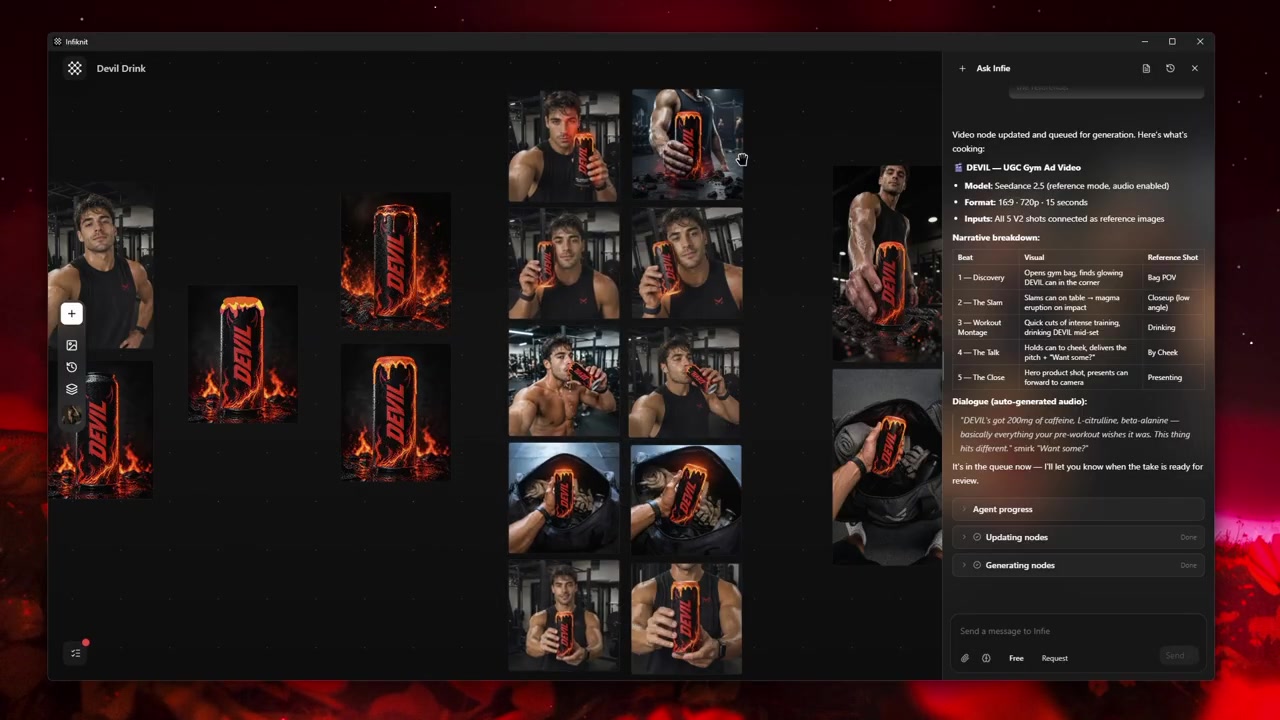Select the shirtless man drinking image
The height and width of the screenshot is (720, 1280).
564,381
